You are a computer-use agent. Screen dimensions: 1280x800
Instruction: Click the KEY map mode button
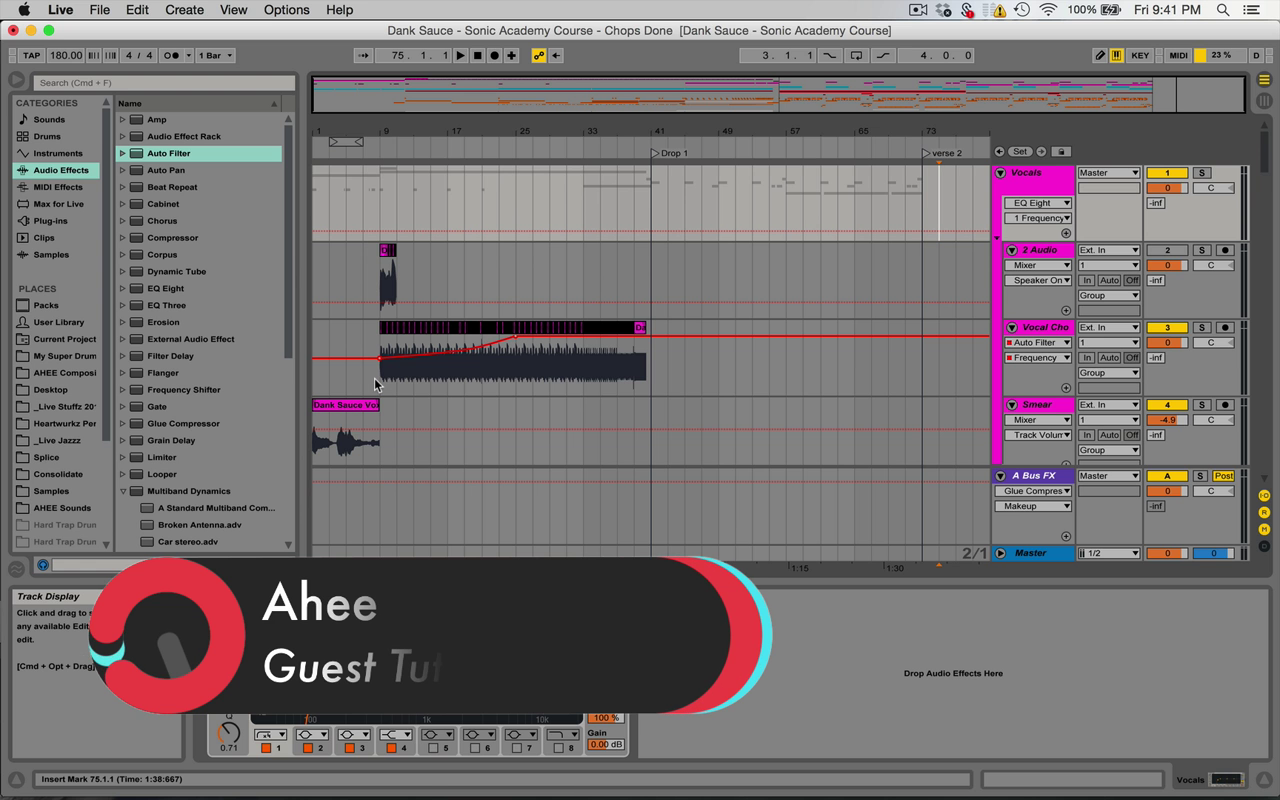click(x=1140, y=56)
